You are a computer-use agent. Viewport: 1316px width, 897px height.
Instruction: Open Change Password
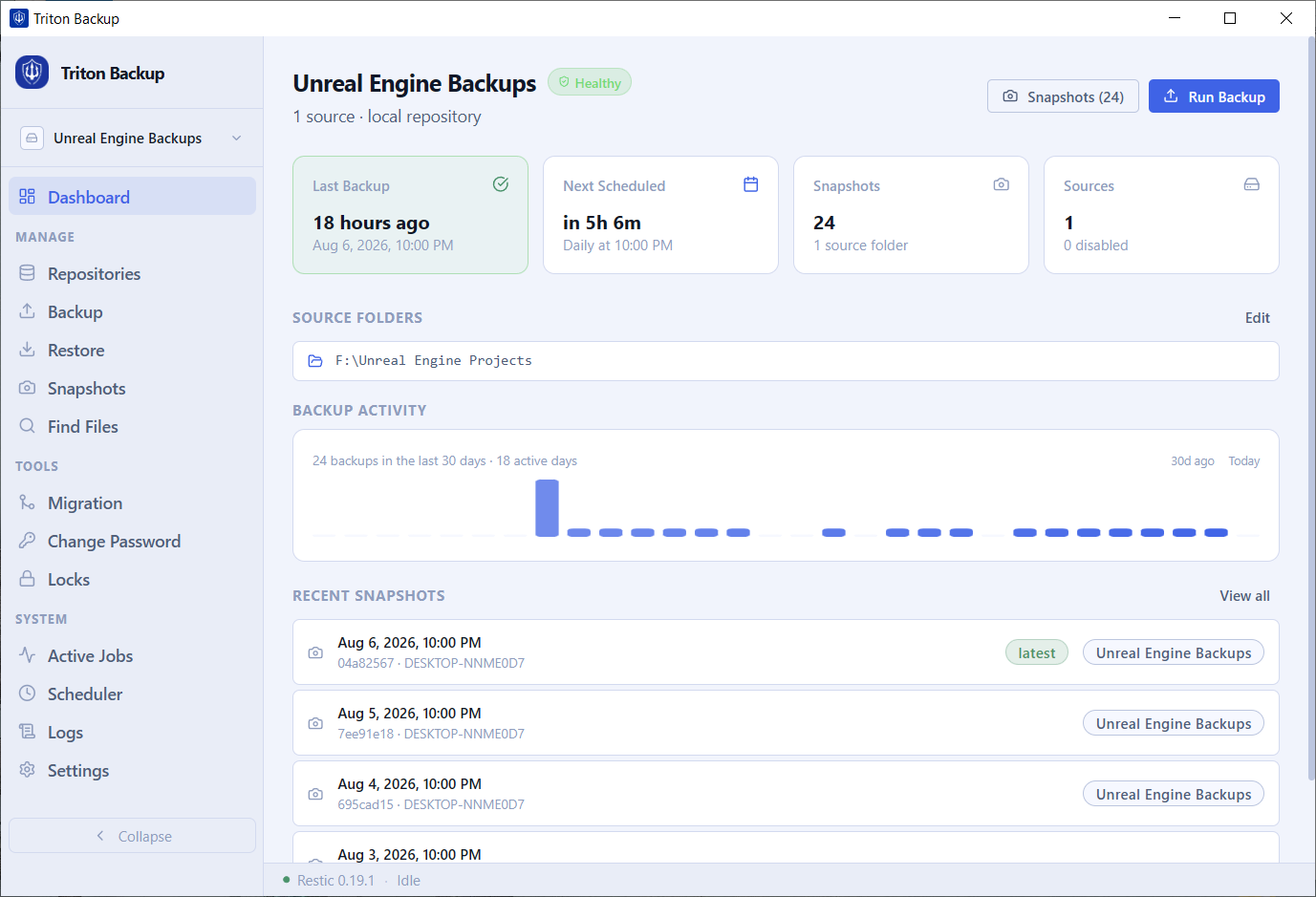coord(132,542)
